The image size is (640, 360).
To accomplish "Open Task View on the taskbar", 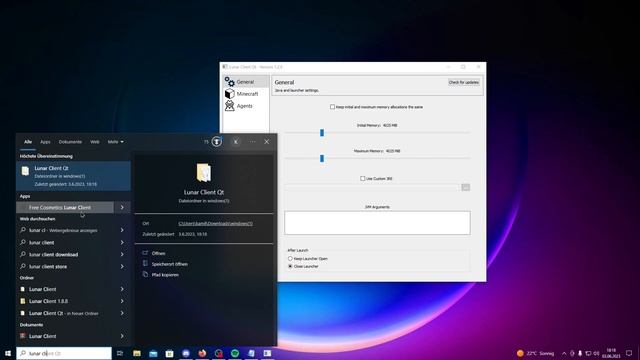I will tap(120, 353).
